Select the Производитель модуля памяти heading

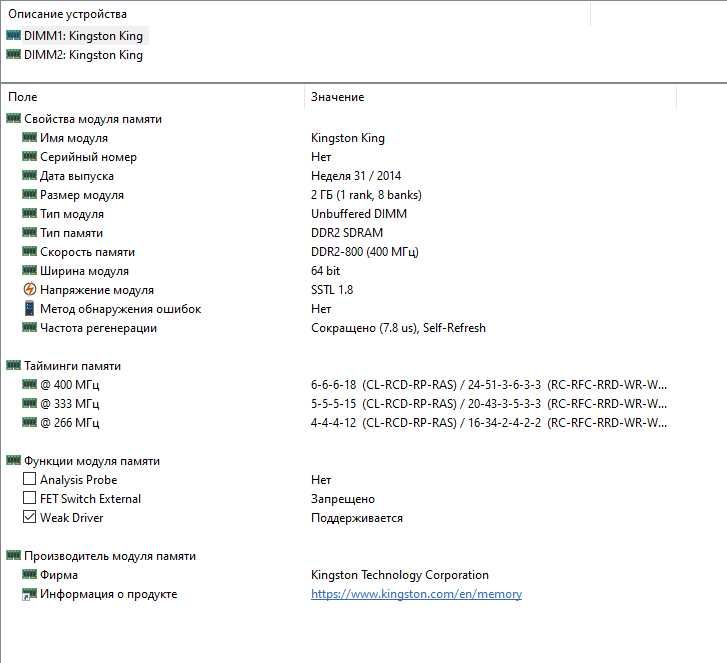pos(110,556)
